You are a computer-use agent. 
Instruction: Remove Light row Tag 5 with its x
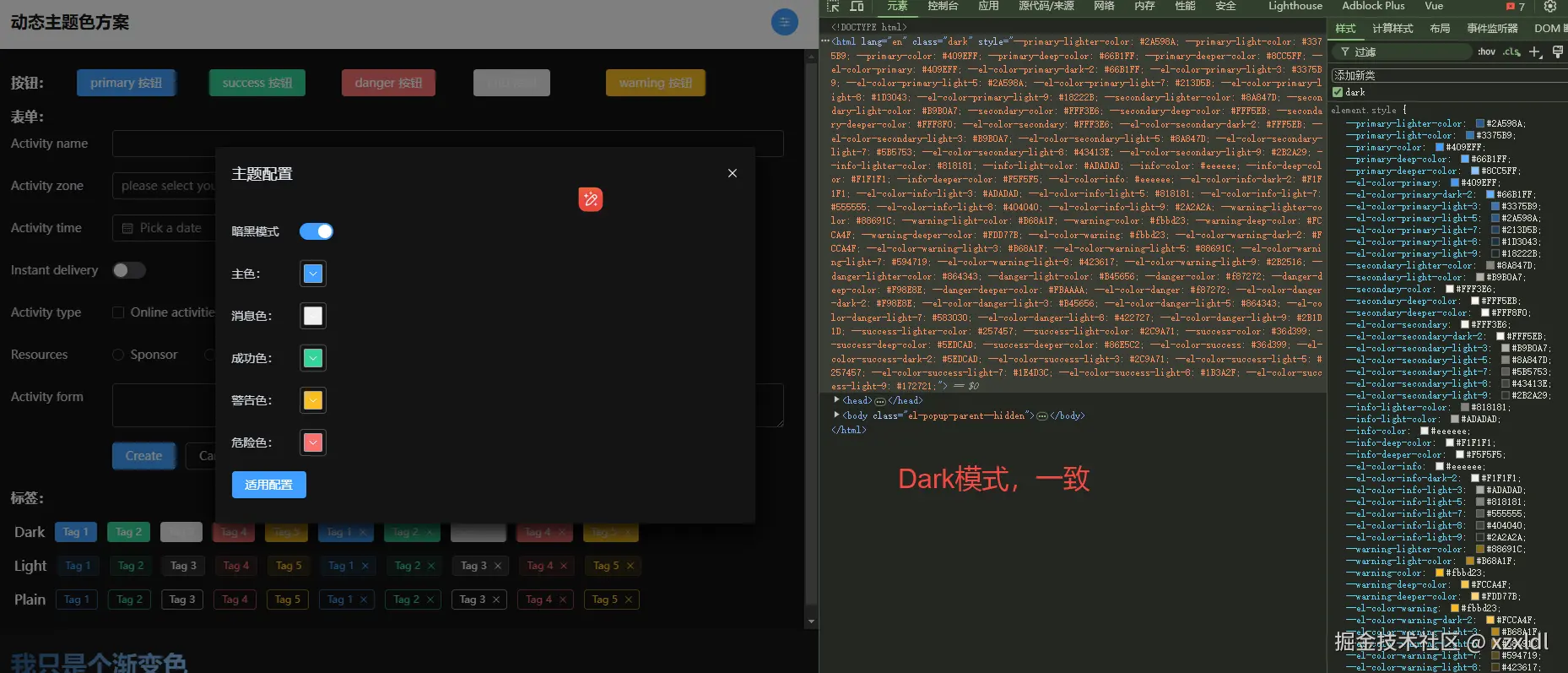point(630,566)
